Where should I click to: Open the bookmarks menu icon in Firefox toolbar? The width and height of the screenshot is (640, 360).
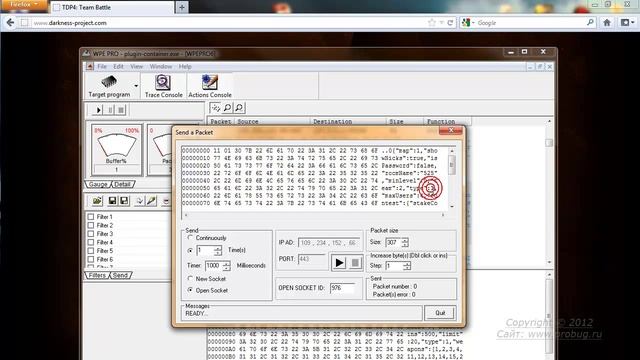[627, 23]
